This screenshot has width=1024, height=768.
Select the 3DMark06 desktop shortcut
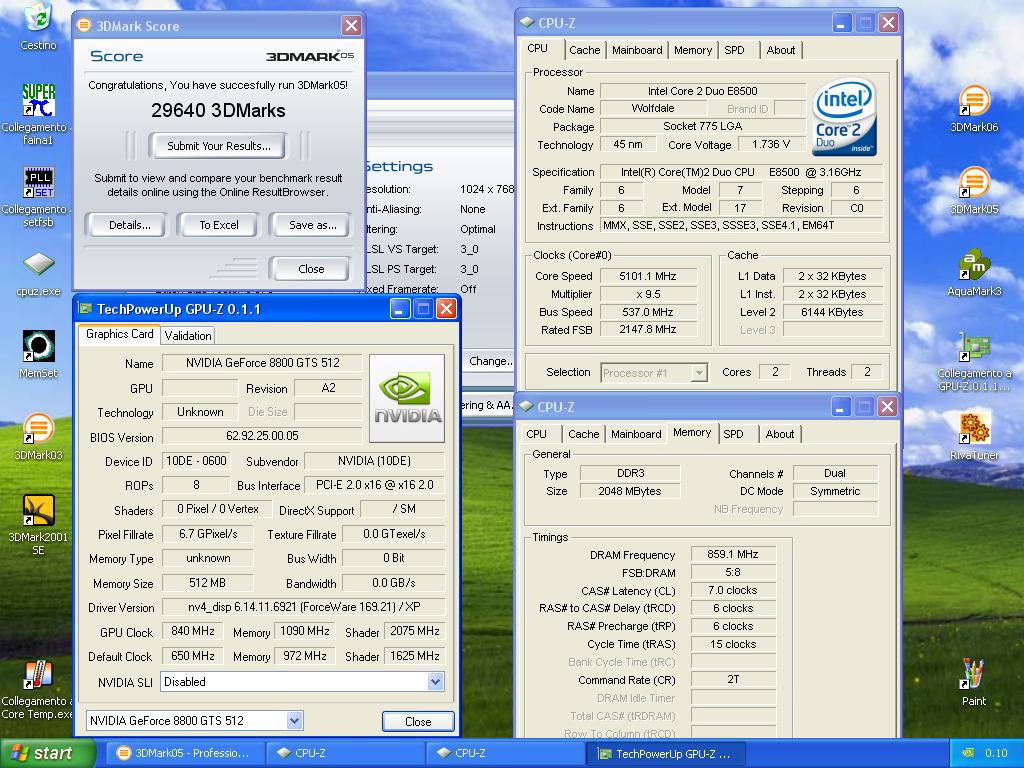click(x=974, y=108)
